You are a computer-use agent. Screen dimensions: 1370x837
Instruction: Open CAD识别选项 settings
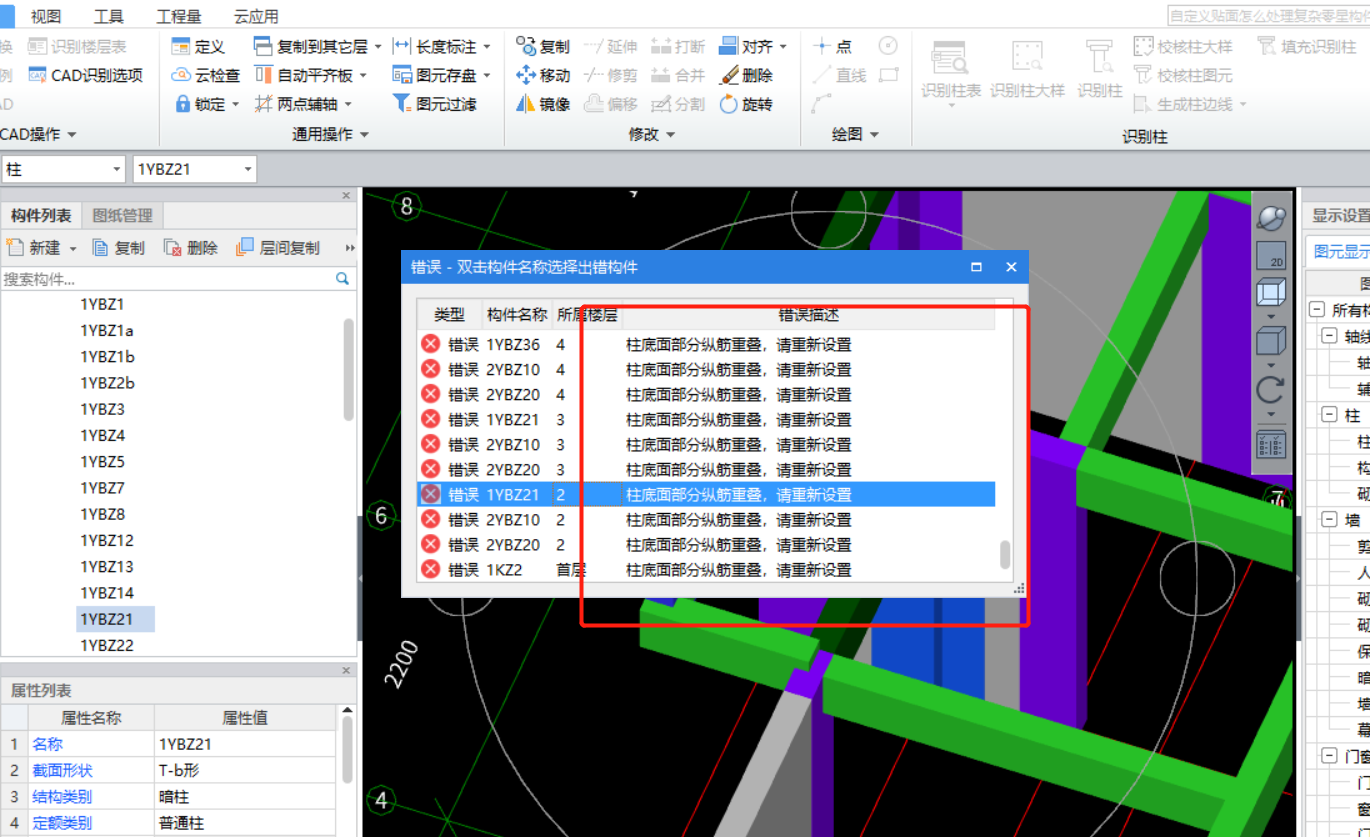86,75
